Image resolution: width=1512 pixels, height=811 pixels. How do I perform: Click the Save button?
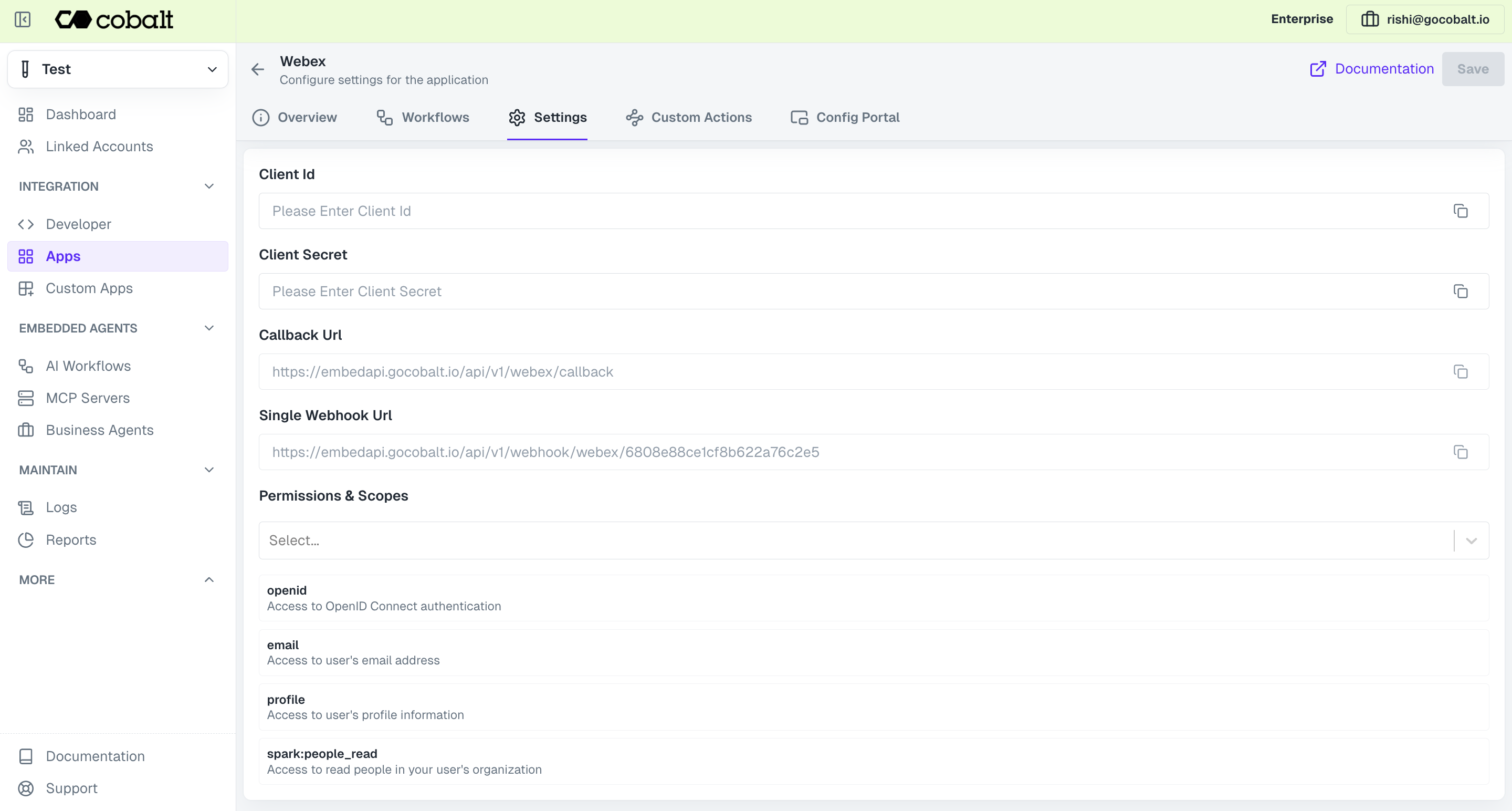(1472, 69)
